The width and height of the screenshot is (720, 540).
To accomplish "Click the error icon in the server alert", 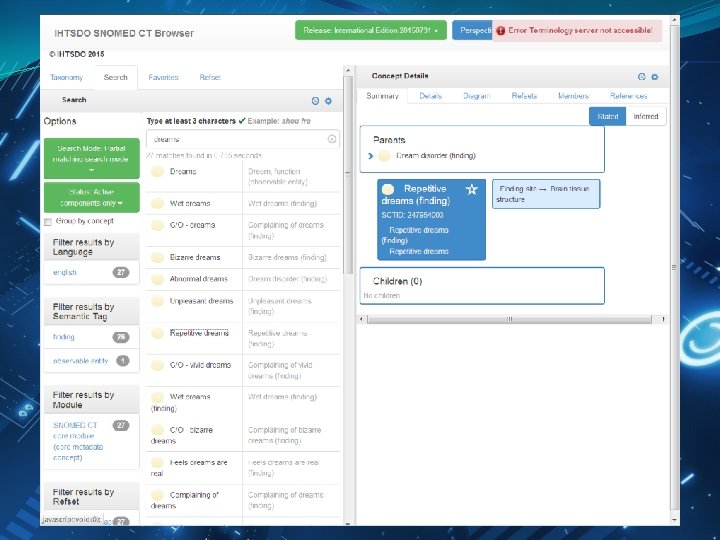I will click(x=501, y=31).
